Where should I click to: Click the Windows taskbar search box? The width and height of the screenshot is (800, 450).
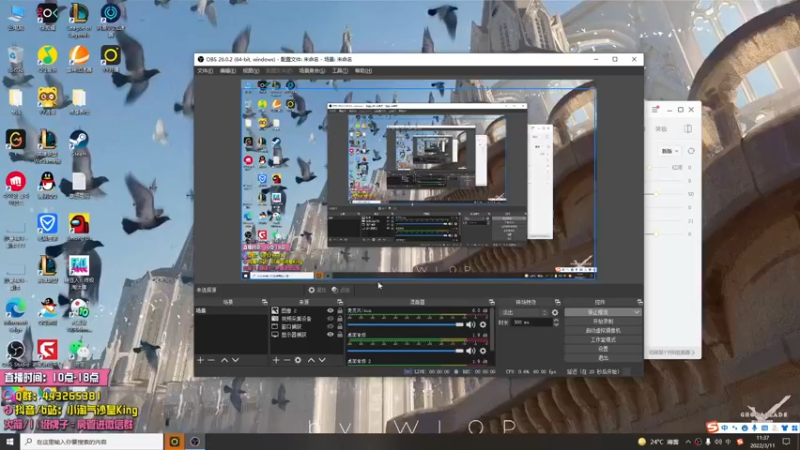tap(92, 441)
